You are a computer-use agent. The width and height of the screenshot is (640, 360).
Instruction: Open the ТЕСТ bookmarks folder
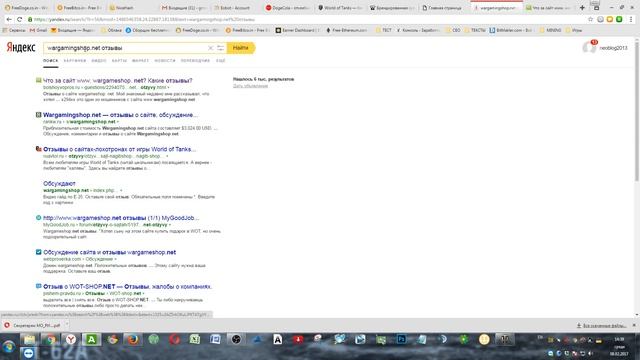coord(384,30)
